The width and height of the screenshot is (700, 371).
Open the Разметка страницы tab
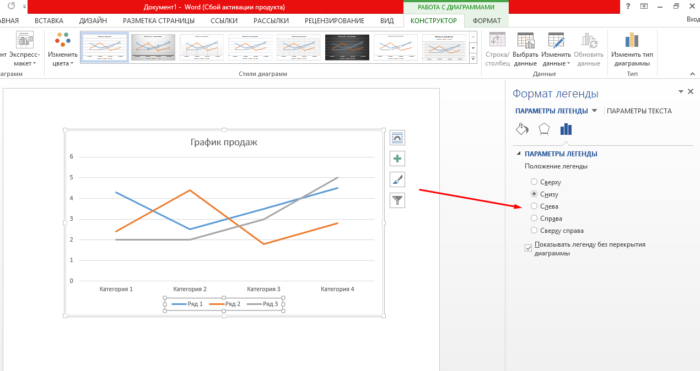[x=158, y=21]
